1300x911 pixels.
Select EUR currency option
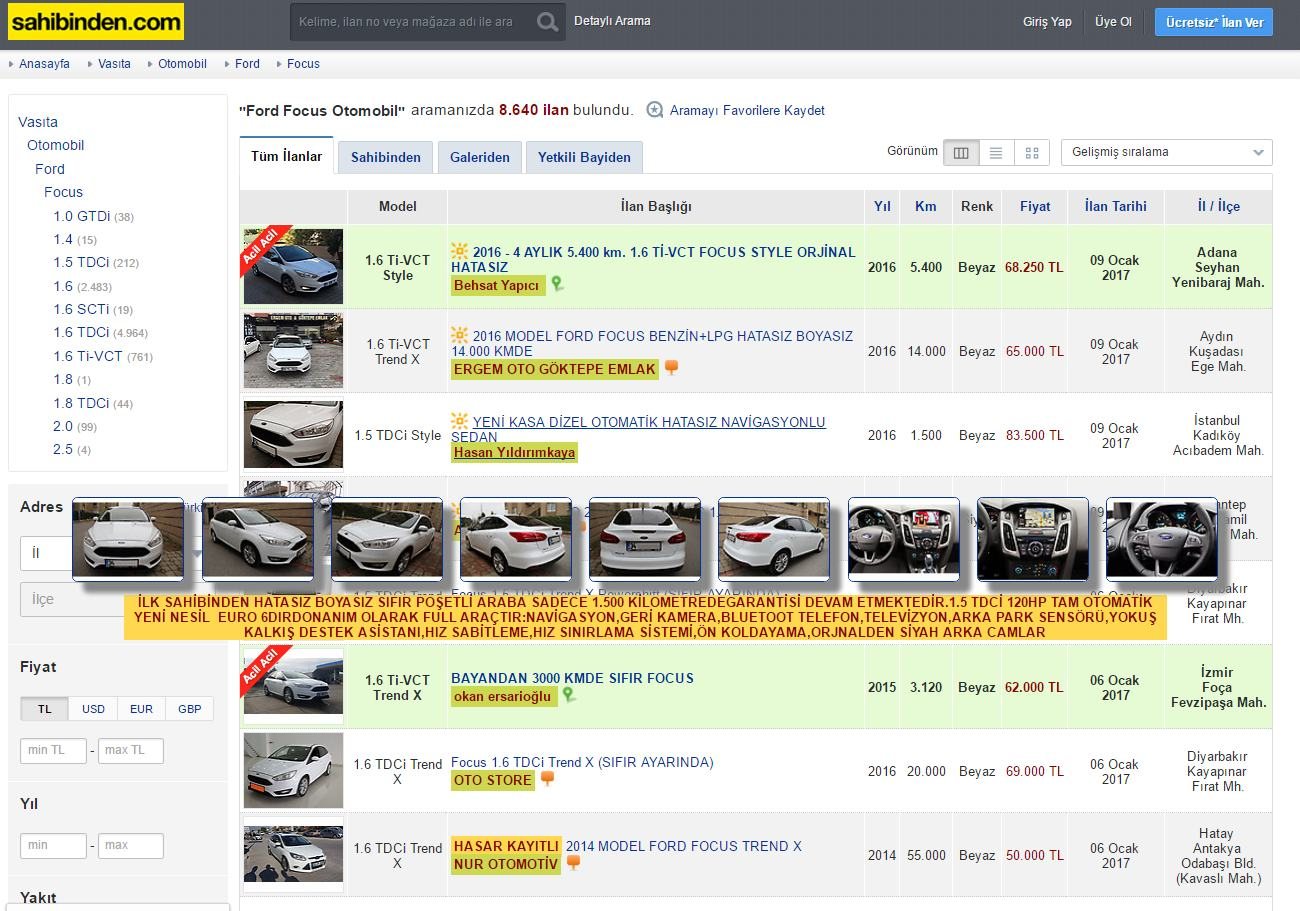(x=141, y=709)
